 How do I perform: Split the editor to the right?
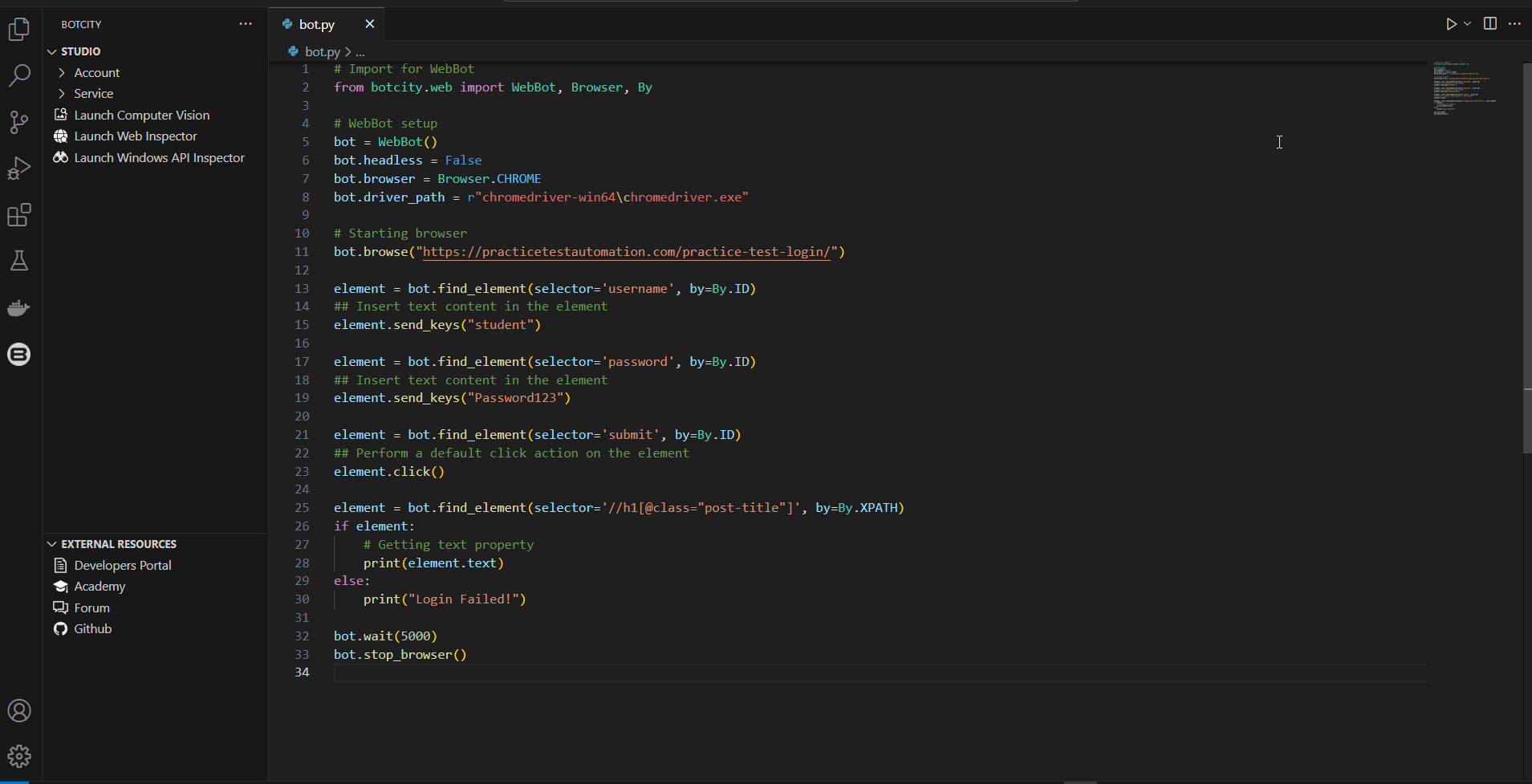[1490, 24]
